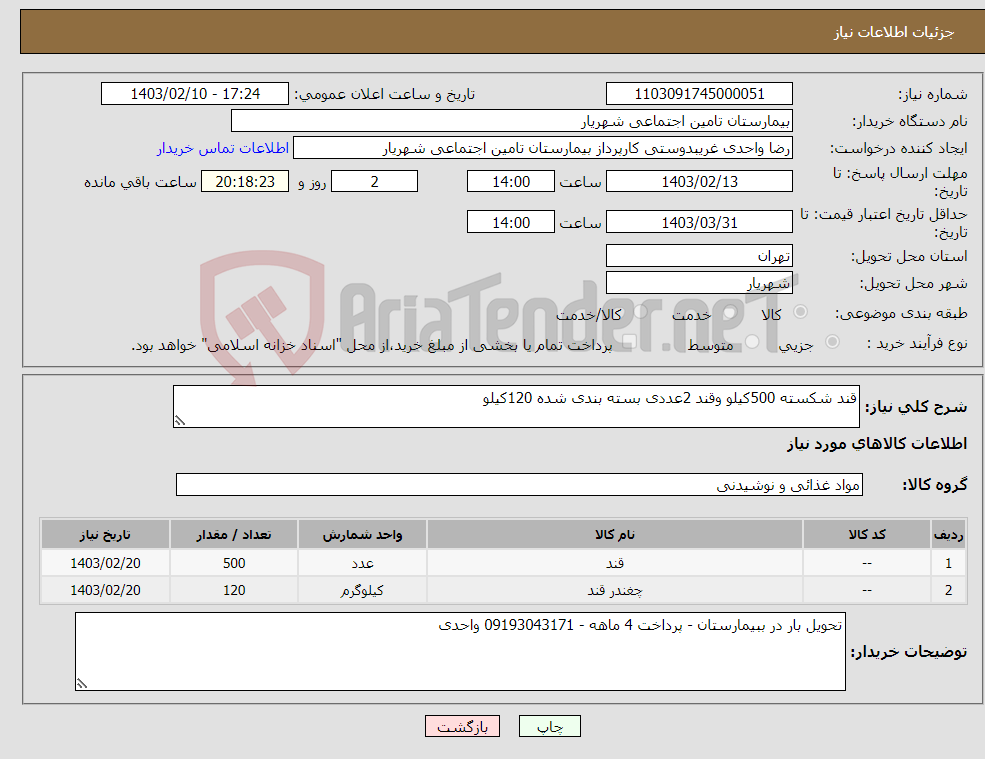Click the quantity 120 cell
The width and height of the screenshot is (985, 759).
point(234,590)
